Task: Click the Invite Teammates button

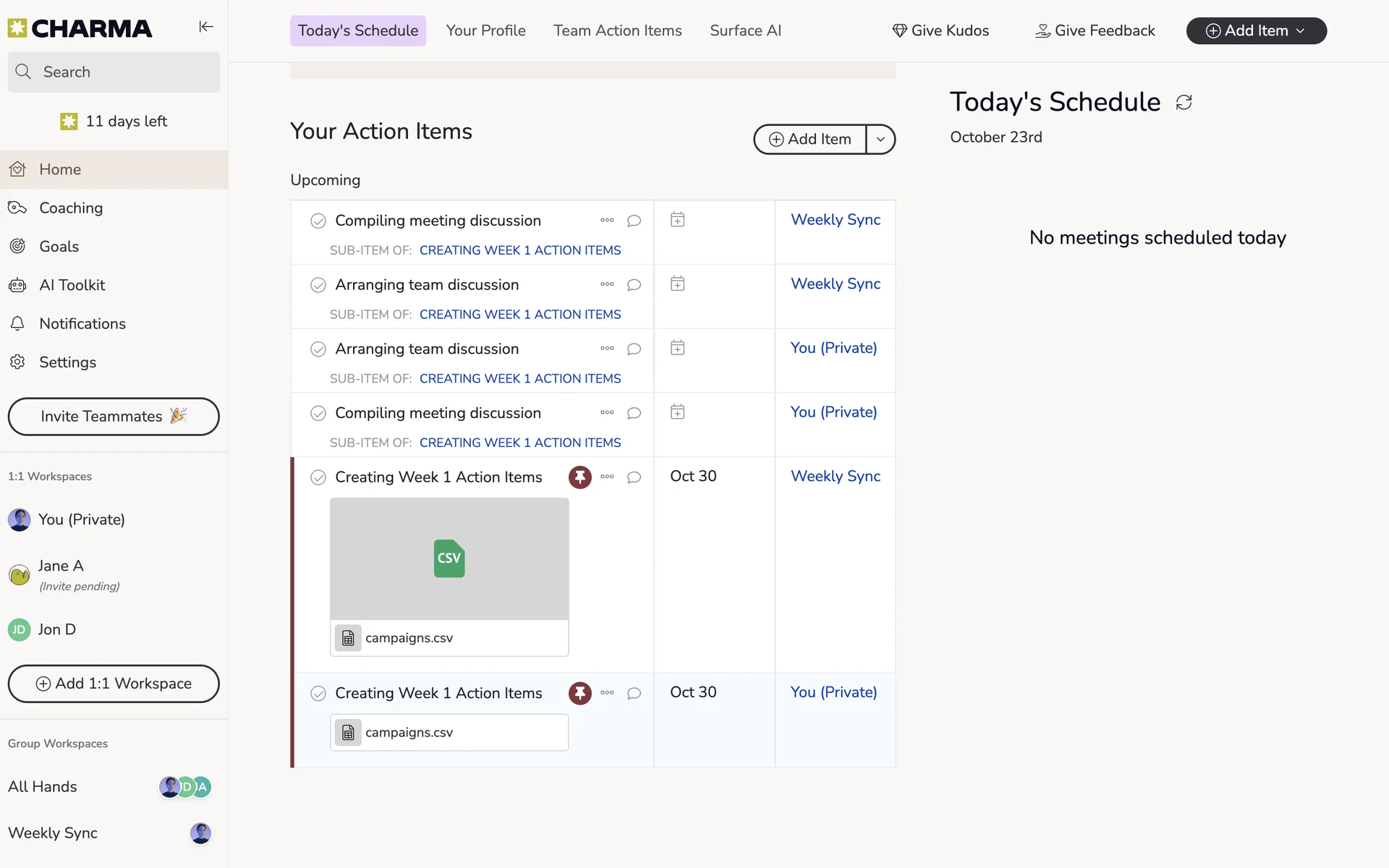Action: point(113,417)
